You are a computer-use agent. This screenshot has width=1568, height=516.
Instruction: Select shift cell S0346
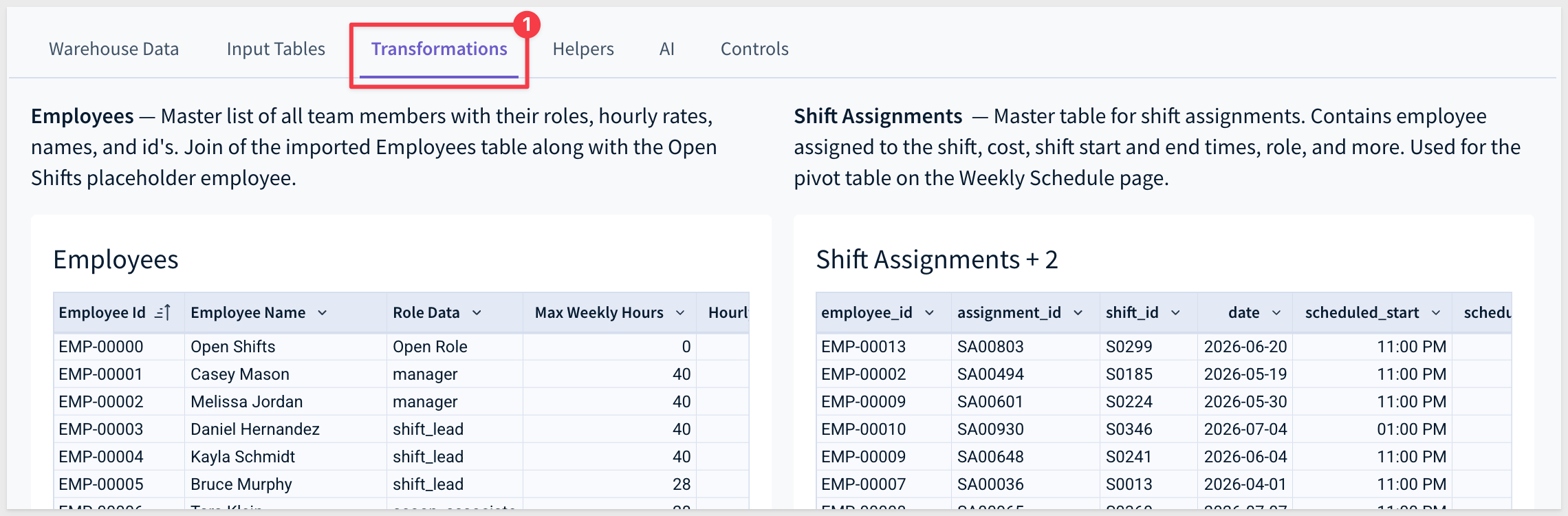click(1148, 429)
